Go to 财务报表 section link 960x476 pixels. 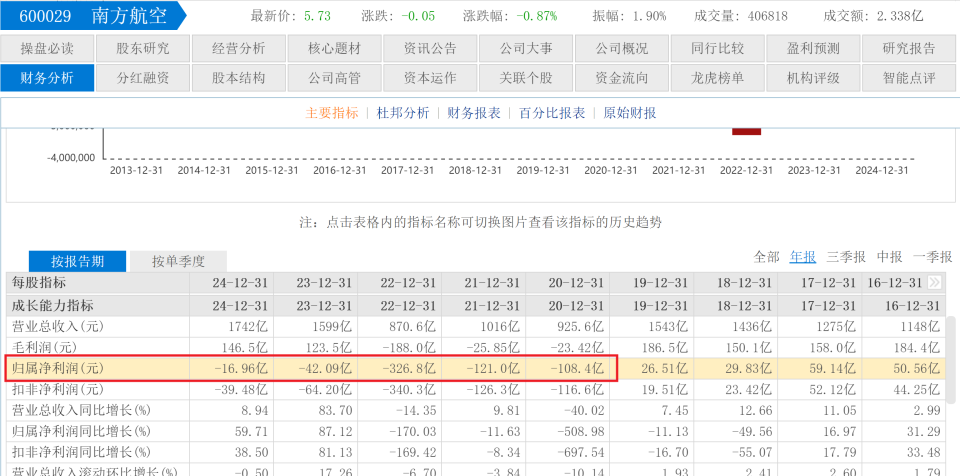pos(474,113)
